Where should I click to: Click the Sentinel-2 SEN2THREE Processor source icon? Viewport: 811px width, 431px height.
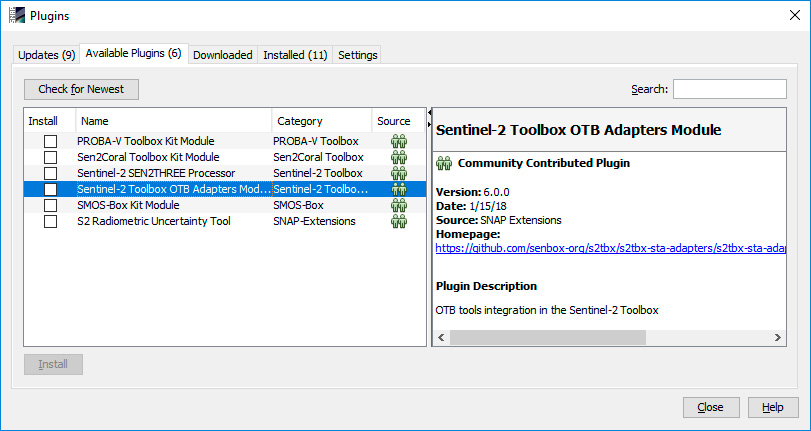tap(399, 173)
